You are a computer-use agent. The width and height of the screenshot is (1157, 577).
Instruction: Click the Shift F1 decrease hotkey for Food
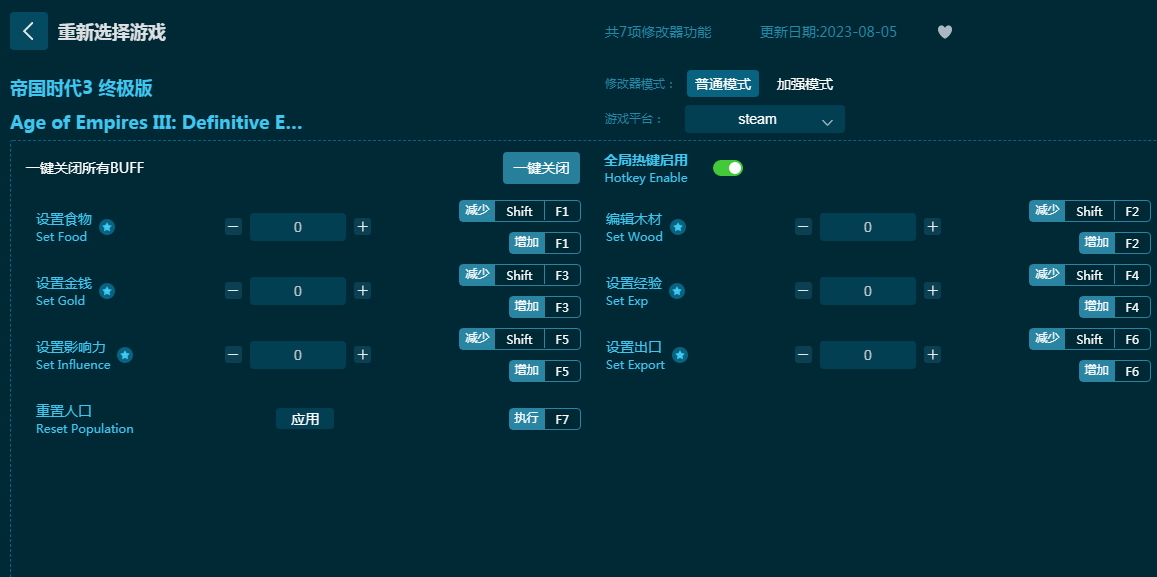520,211
